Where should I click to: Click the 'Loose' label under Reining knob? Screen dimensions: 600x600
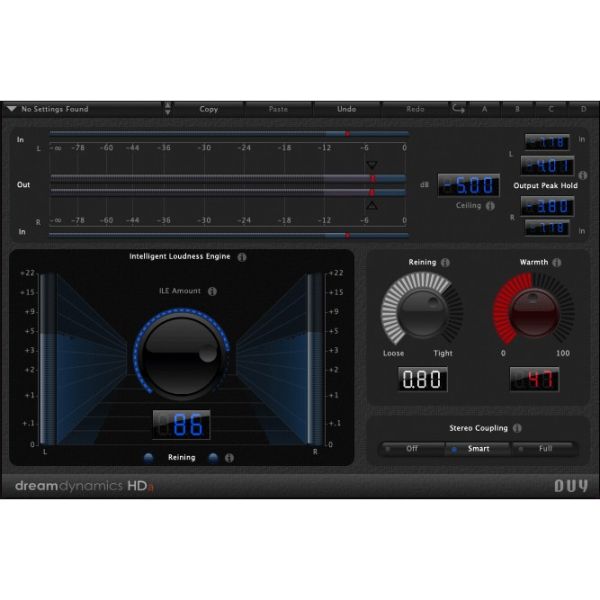(393, 353)
